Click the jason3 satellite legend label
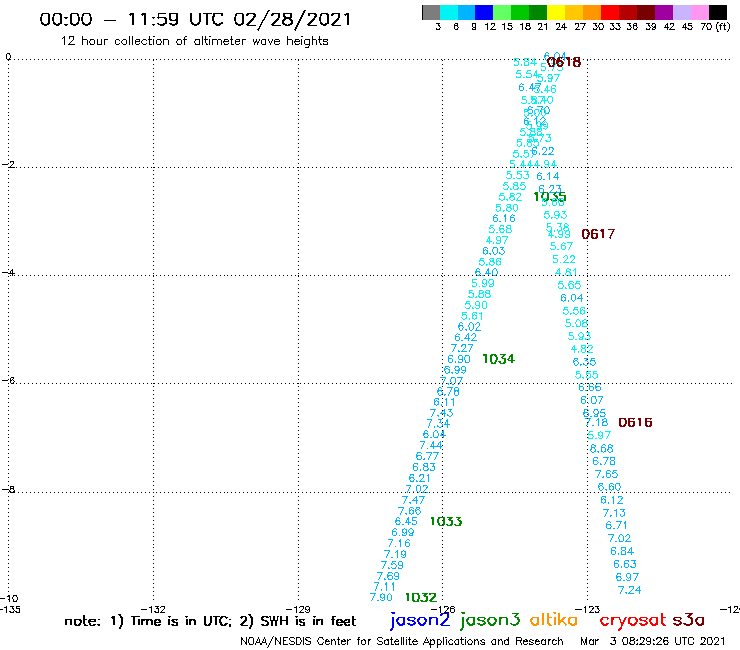Viewport: 740px width, 650px height. (490, 620)
